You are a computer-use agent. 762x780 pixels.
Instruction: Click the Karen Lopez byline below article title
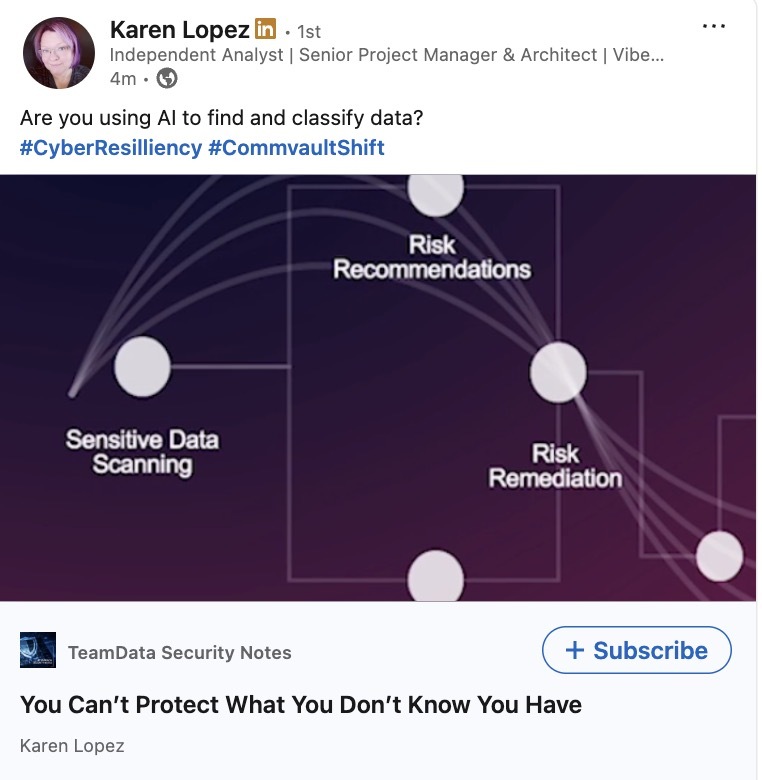click(x=72, y=746)
